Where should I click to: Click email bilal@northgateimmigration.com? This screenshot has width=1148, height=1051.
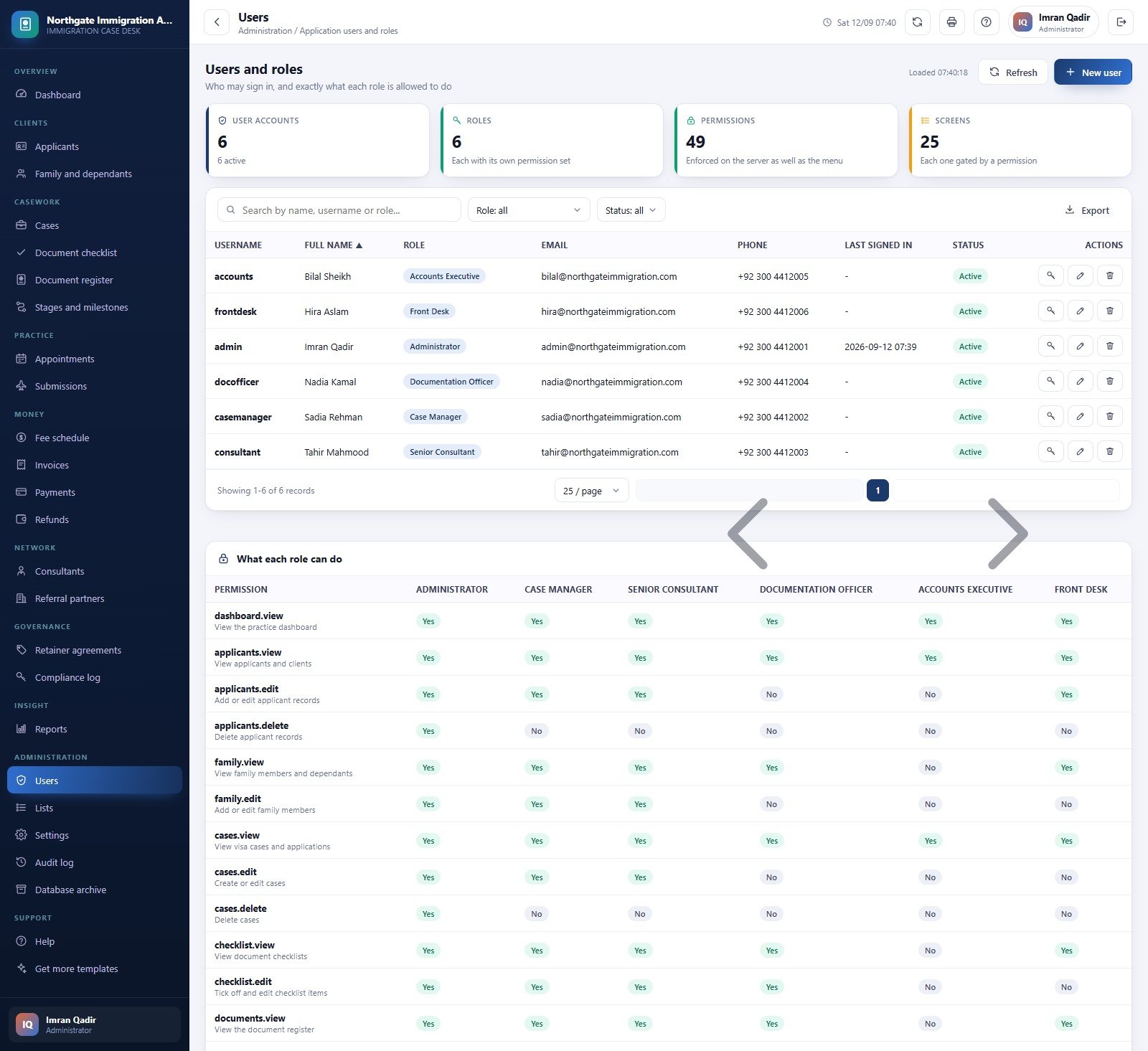coord(608,276)
